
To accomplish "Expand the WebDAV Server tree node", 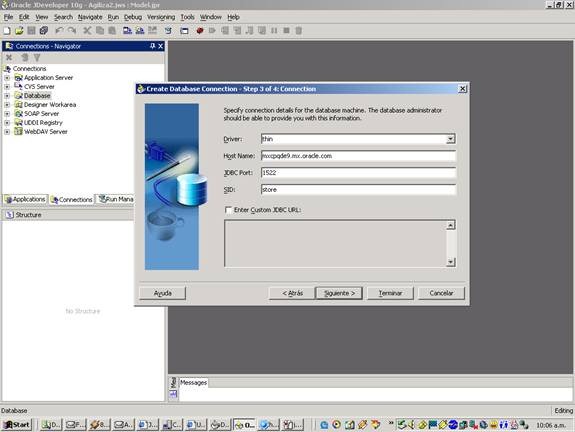I will pos(7,132).
